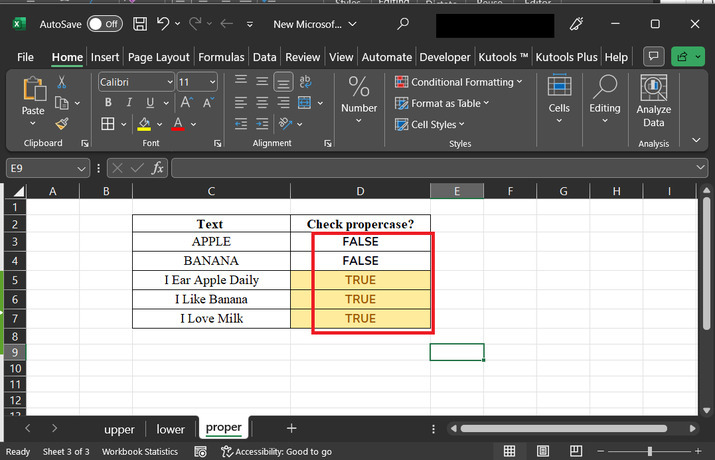Toggle Bold formatting
The width and height of the screenshot is (715, 460).
coord(107,103)
